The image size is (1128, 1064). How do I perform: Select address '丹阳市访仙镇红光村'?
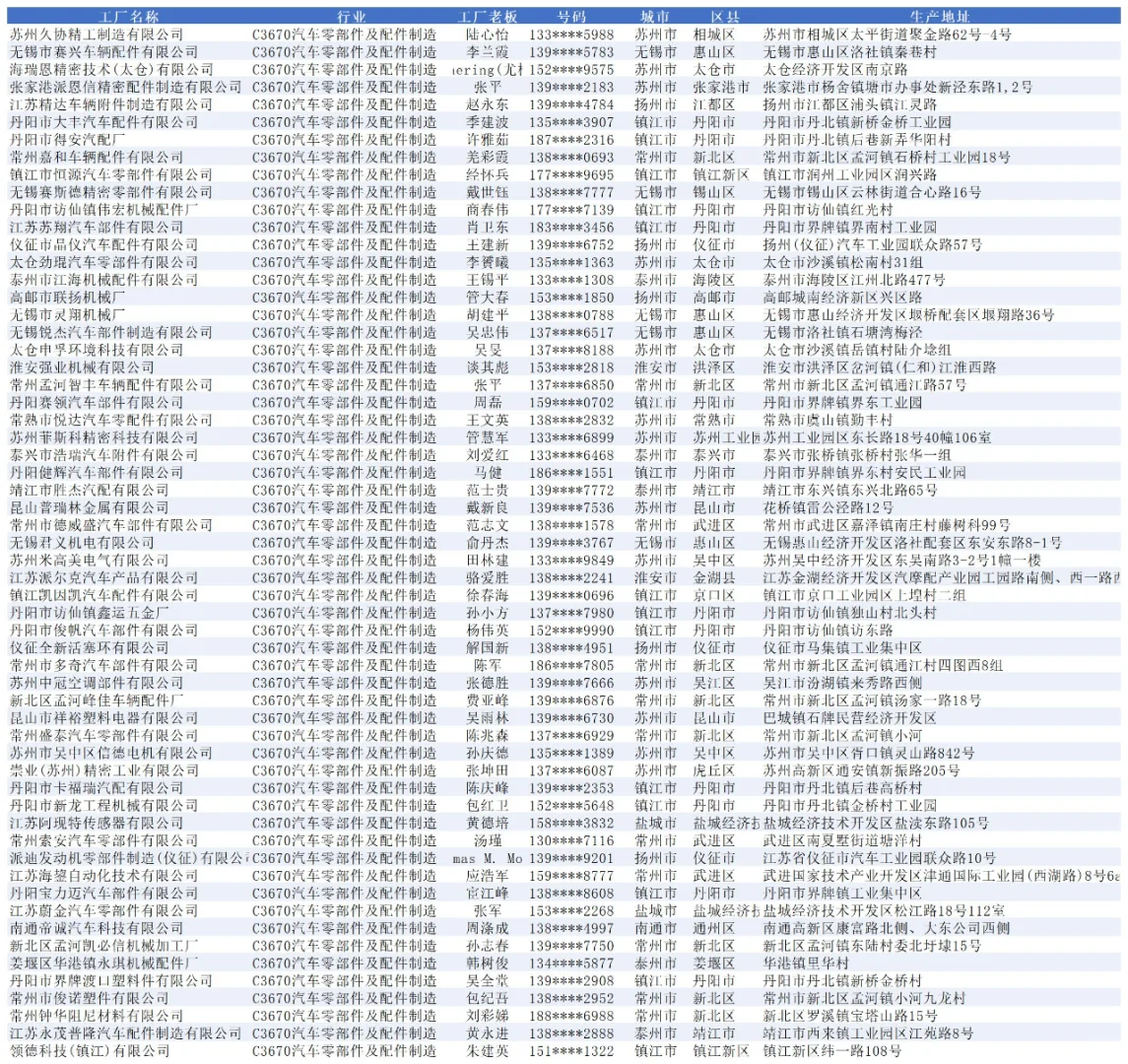point(828,210)
